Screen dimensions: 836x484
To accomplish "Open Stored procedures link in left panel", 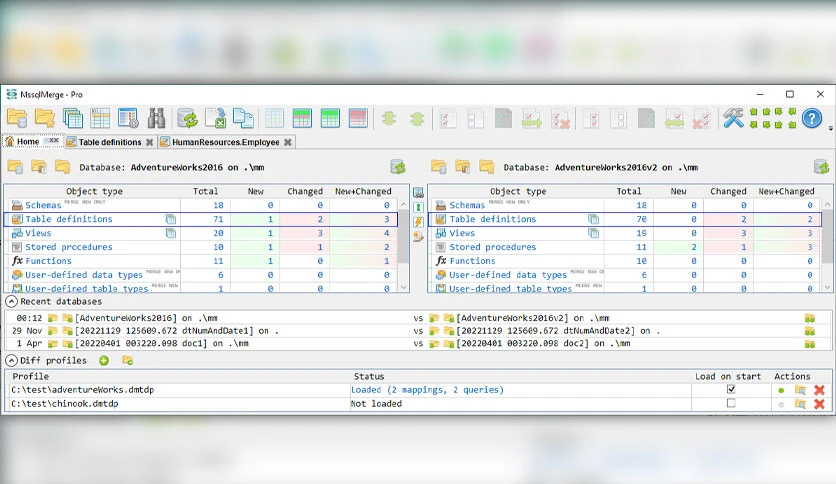I will 69,247.
